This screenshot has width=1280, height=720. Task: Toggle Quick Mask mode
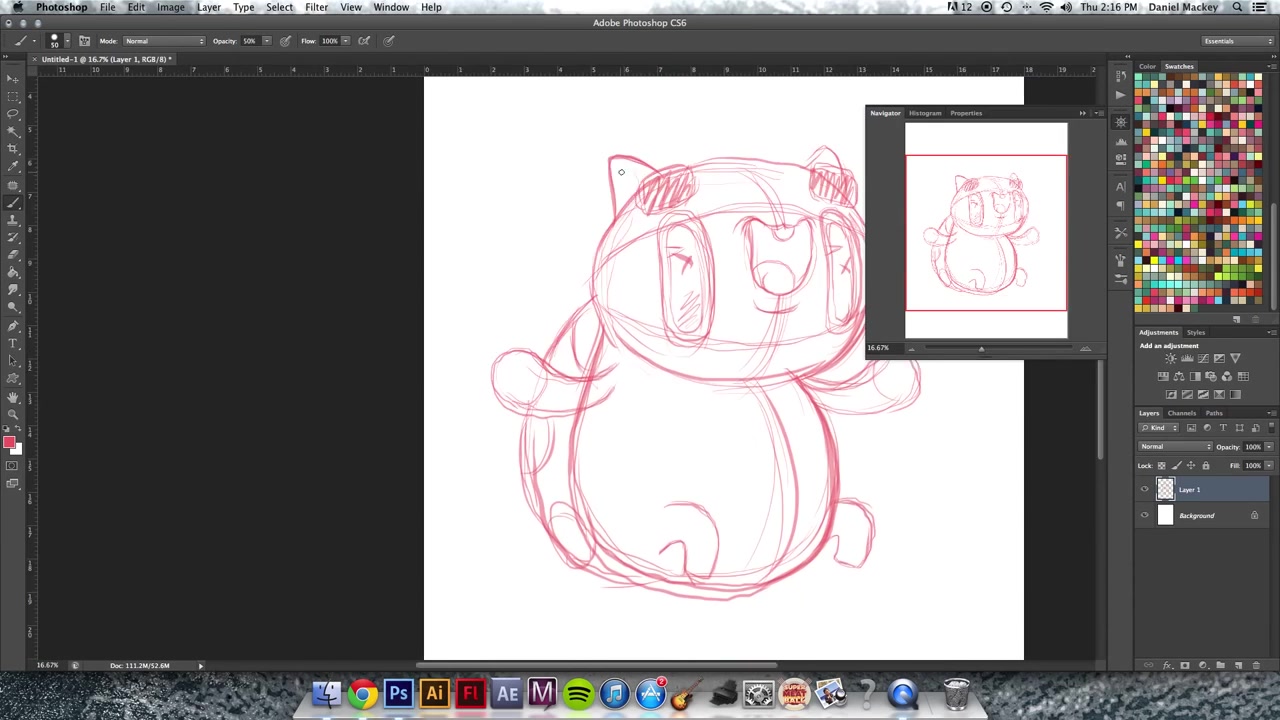(x=13, y=466)
